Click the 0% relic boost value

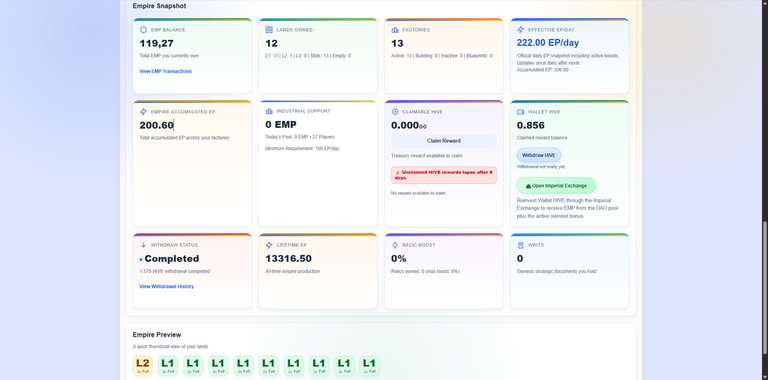[399, 259]
